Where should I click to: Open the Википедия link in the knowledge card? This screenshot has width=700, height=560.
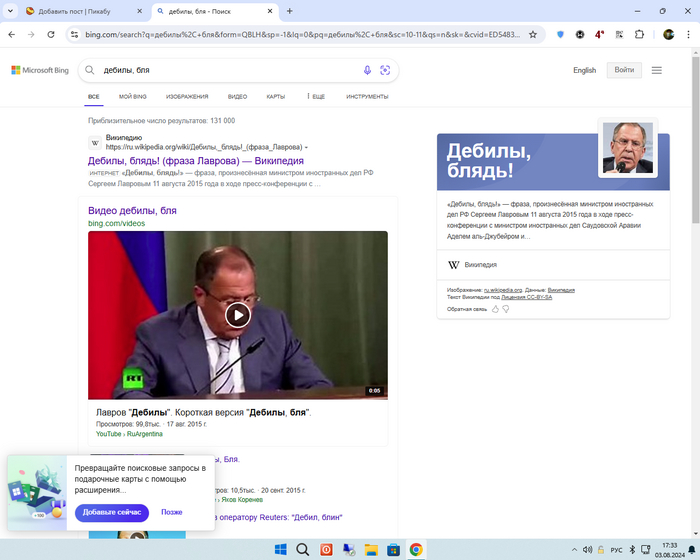[480, 265]
